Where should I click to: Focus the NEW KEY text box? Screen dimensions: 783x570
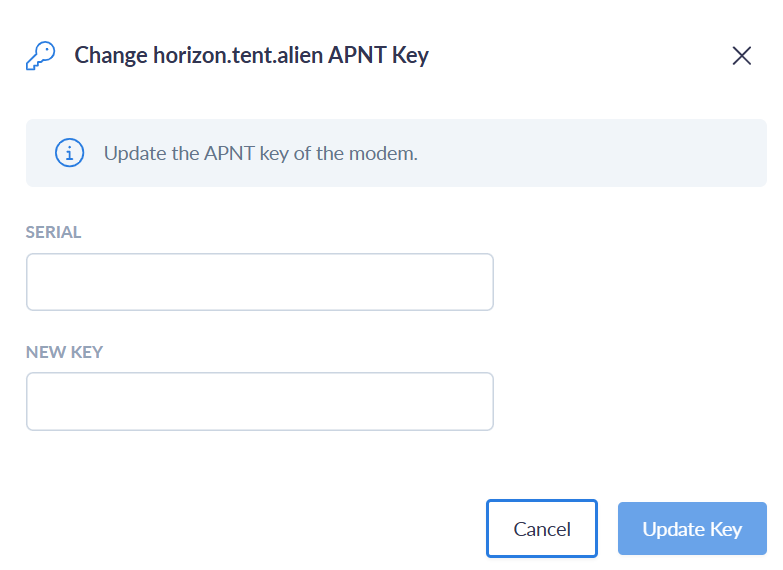(x=259, y=402)
